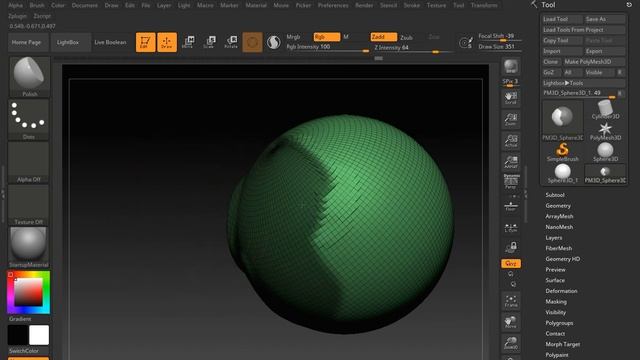Open the Texture Off slot
This screenshot has width=640, height=360.
tap(29, 204)
